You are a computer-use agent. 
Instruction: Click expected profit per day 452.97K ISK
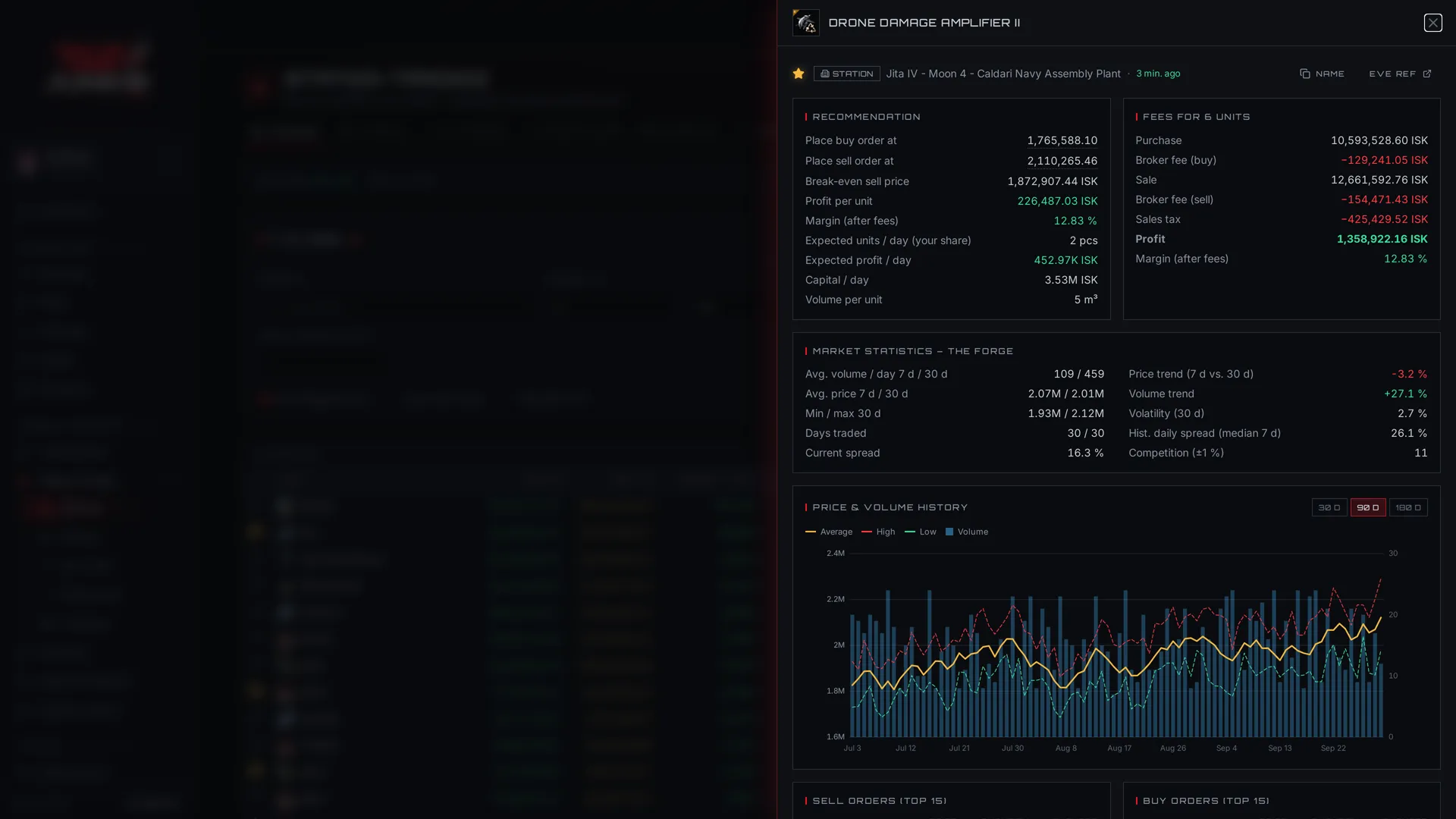1065,260
